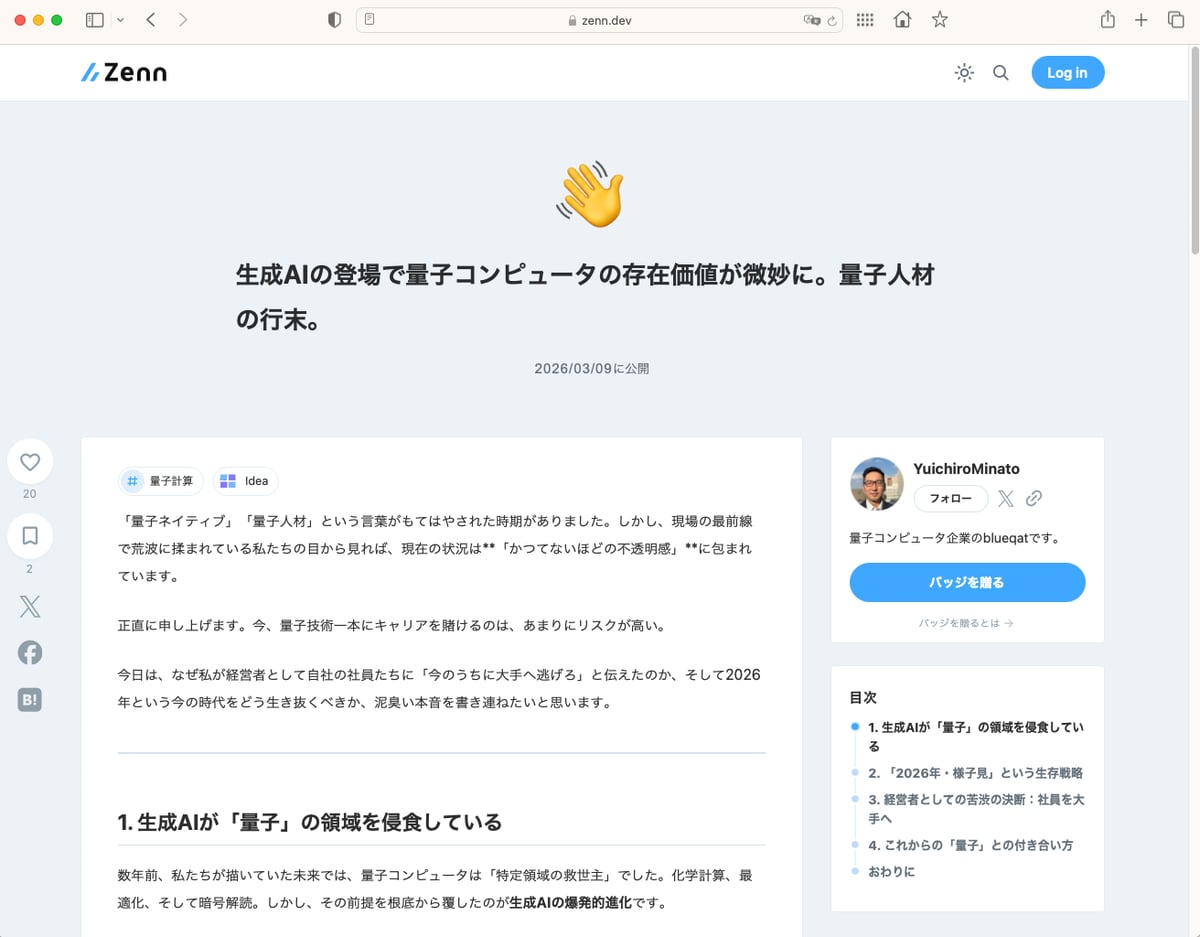This screenshot has width=1200, height=937.
Task: Bookmark the article via the bookmark icon
Action: pos(30,535)
